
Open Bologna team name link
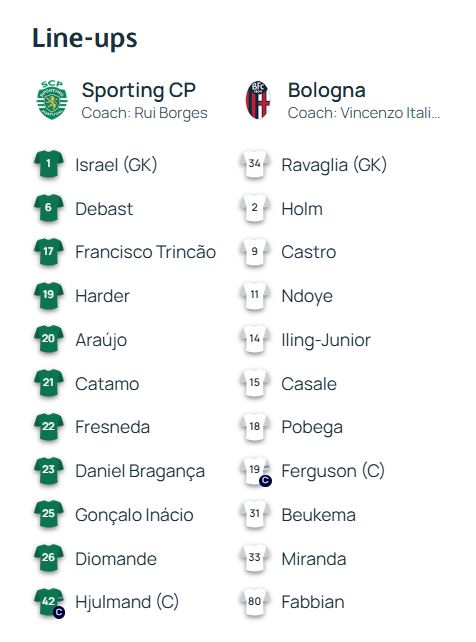pos(327,90)
